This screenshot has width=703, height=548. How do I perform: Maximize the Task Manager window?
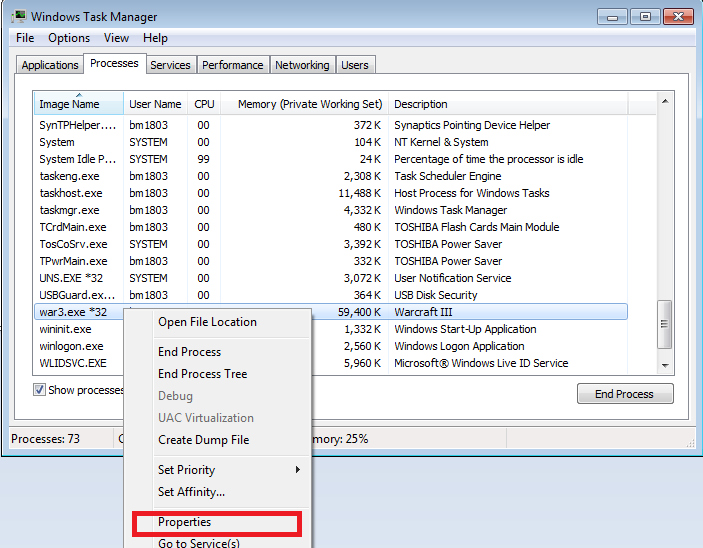(x=645, y=17)
